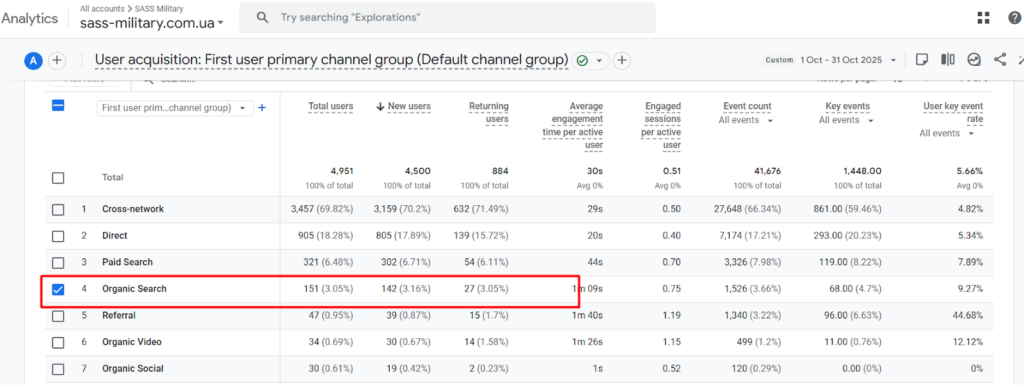Open the First user primary channel group dropdown
Image resolution: width=1024 pixels, height=385 pixels.
click(174, 108)
